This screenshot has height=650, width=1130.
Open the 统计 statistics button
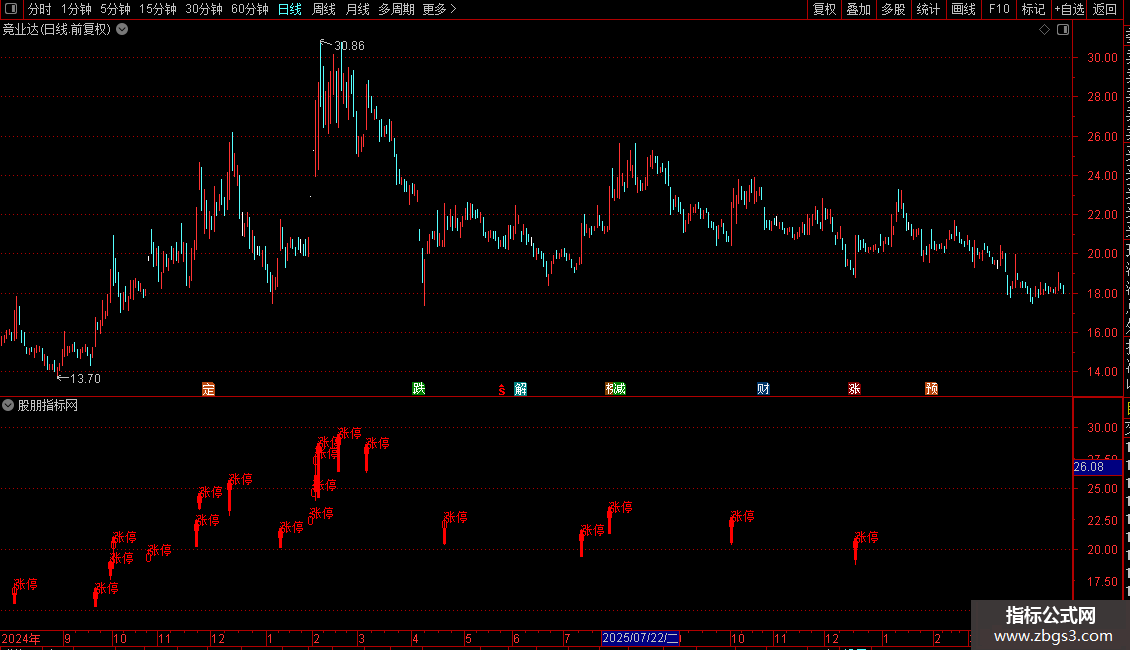928,9
